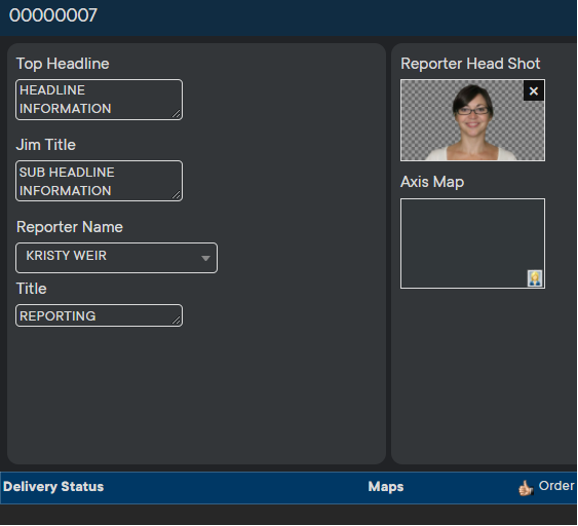Viewport: 578px width, 526px height.
Task: Click the Jim Title text area
Action: pyautogui.click(x=99, y=181)
